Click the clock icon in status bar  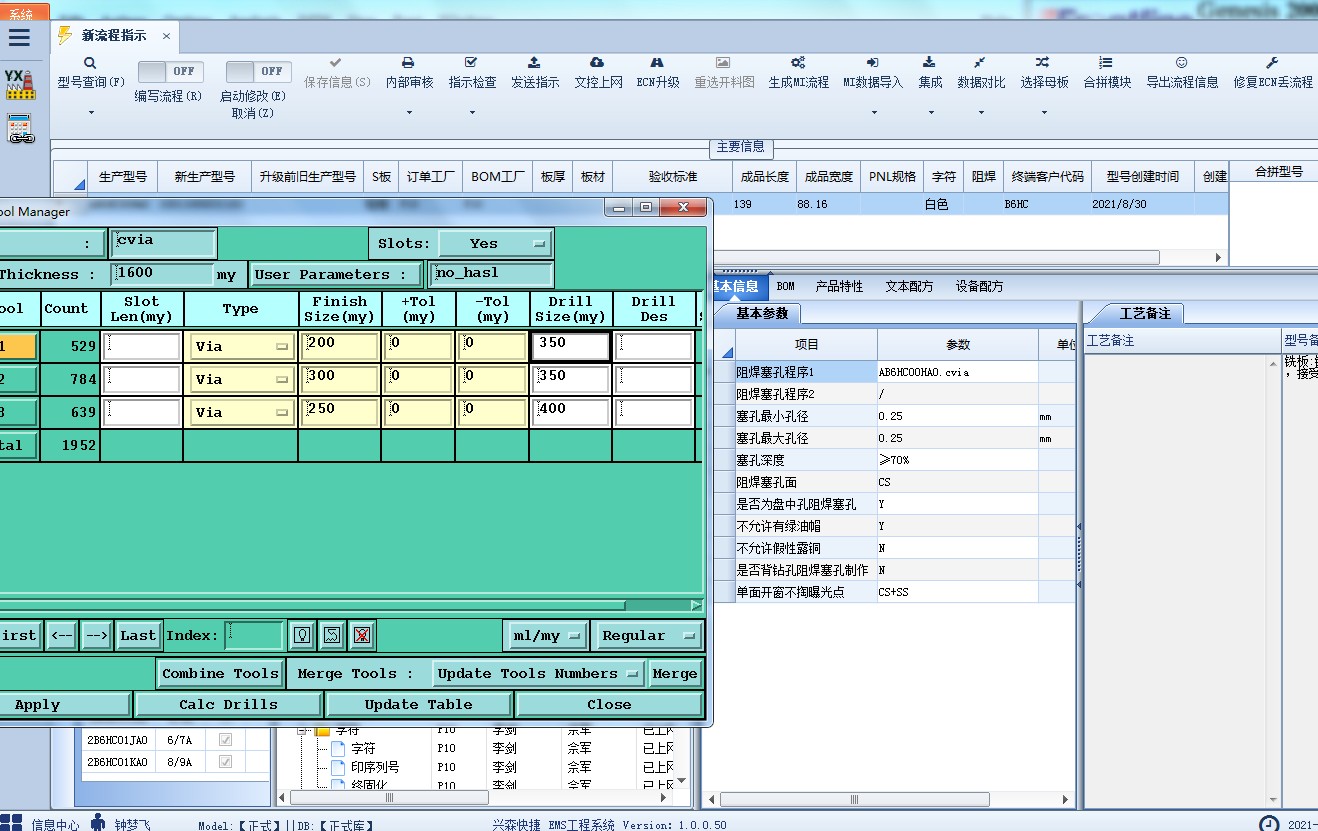[x=1268, y=824]
